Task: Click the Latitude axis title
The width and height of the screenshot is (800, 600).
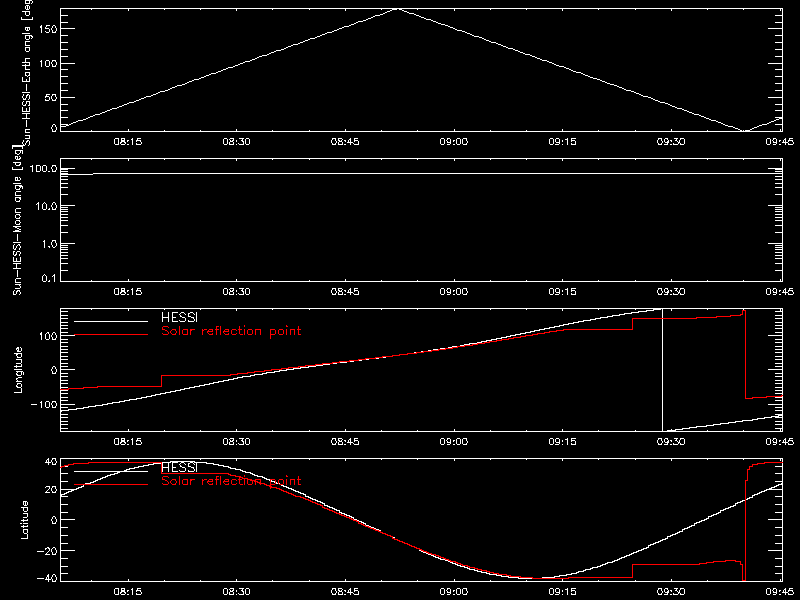Action: point(24,520)
